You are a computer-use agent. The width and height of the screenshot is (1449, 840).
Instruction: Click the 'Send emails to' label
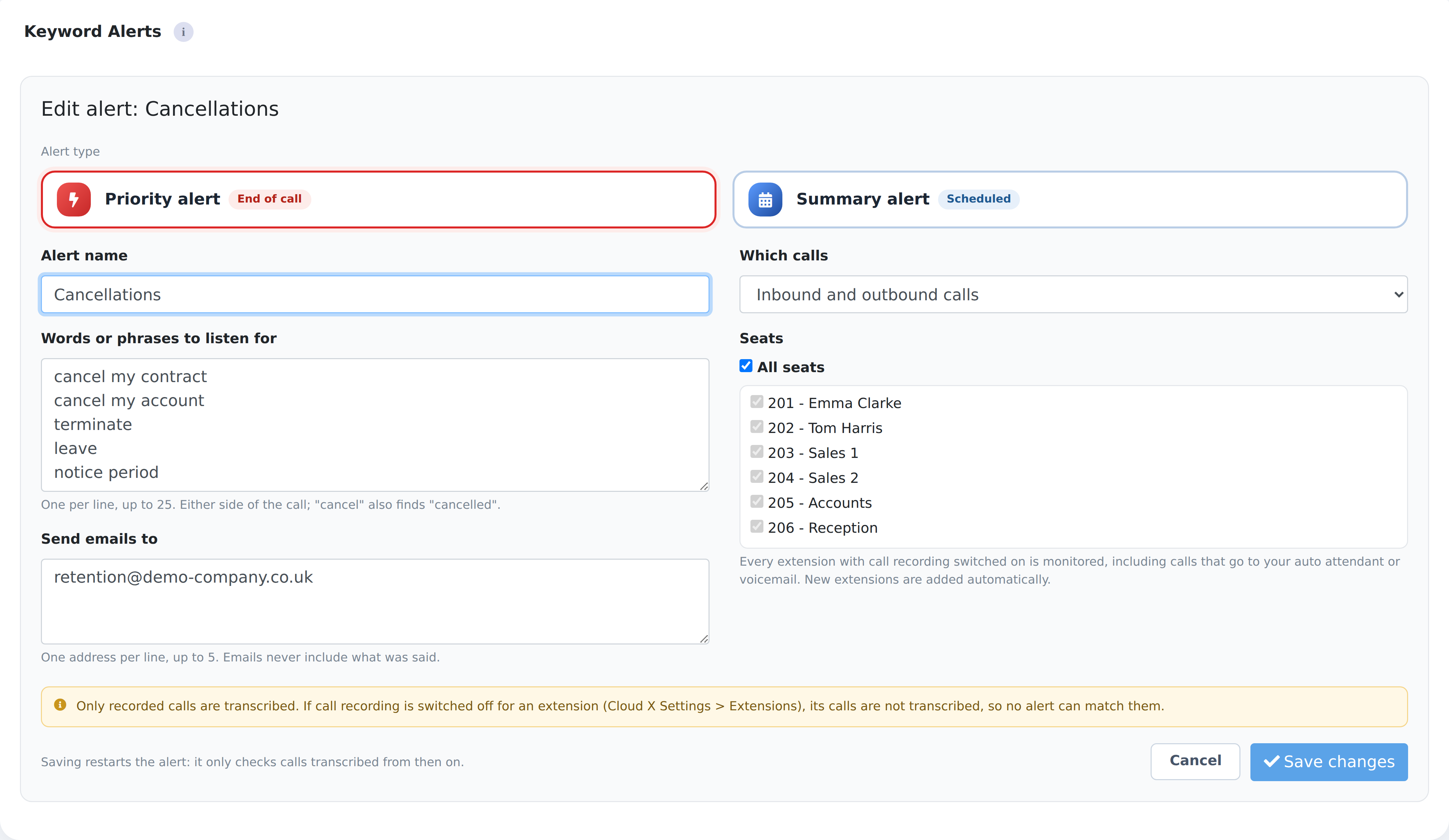[x=99, y=539]
